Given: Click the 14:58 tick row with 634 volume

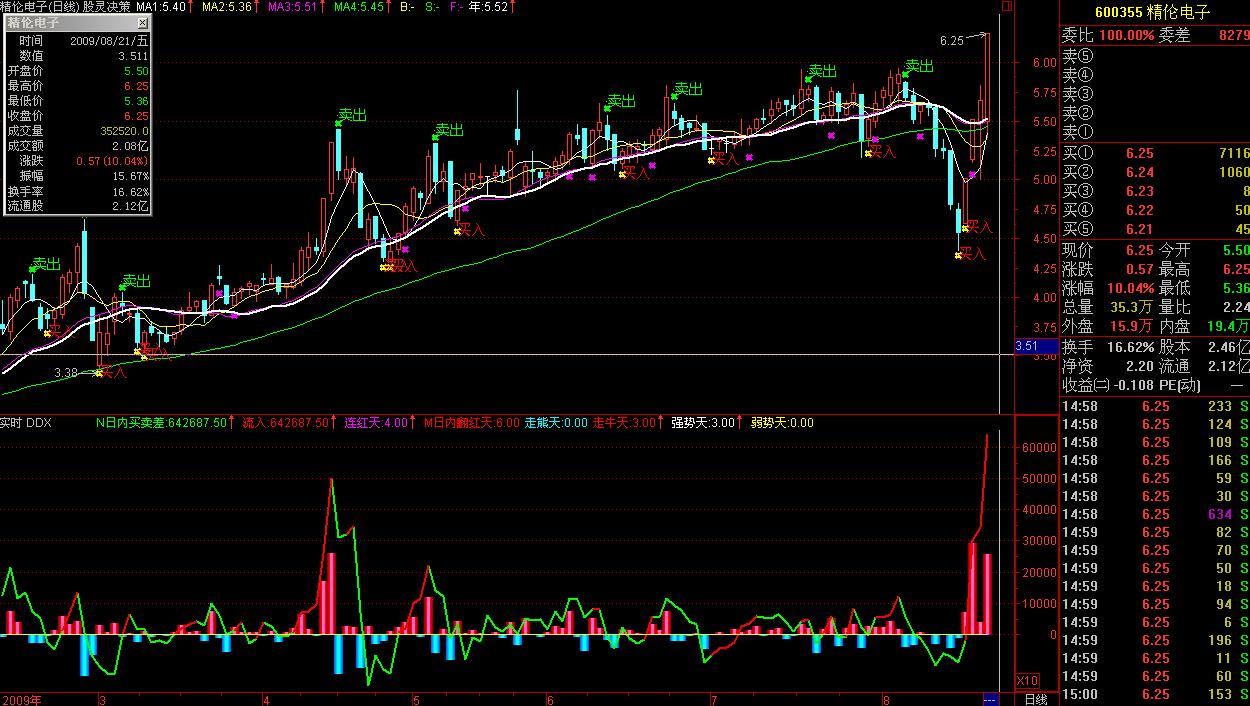Looking at the screenshot, I should click(x=1155, y=514).
